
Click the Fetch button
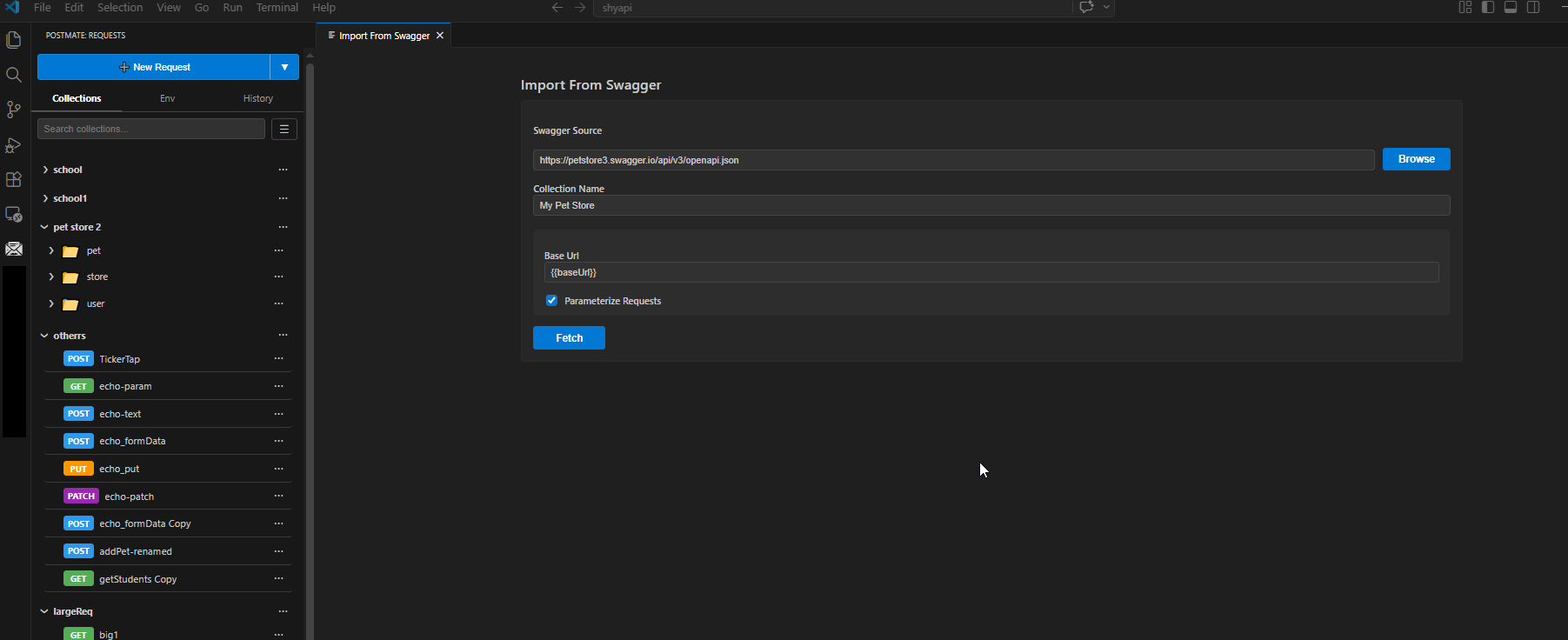569,337
